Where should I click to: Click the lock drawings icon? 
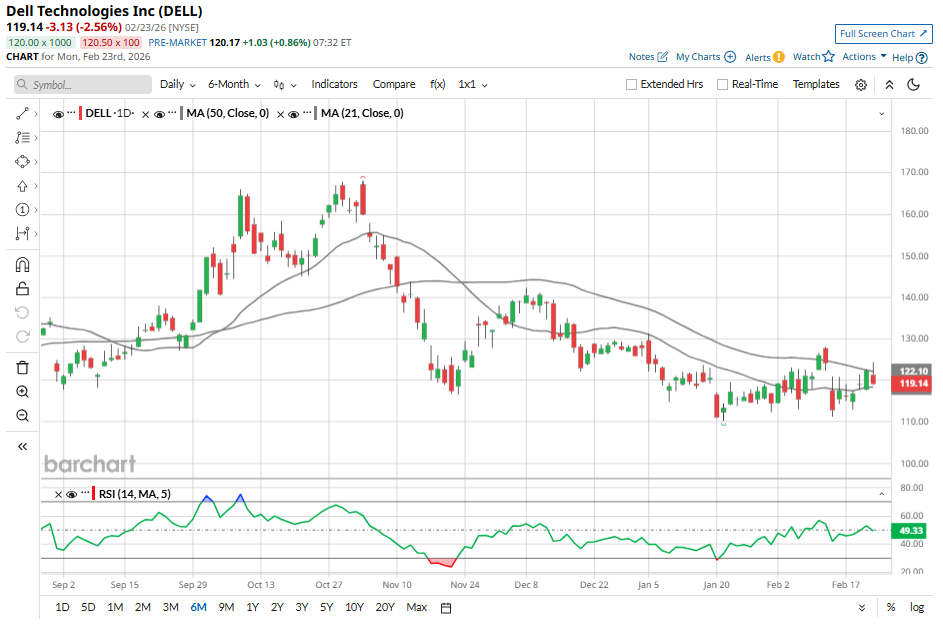(22, 289)
